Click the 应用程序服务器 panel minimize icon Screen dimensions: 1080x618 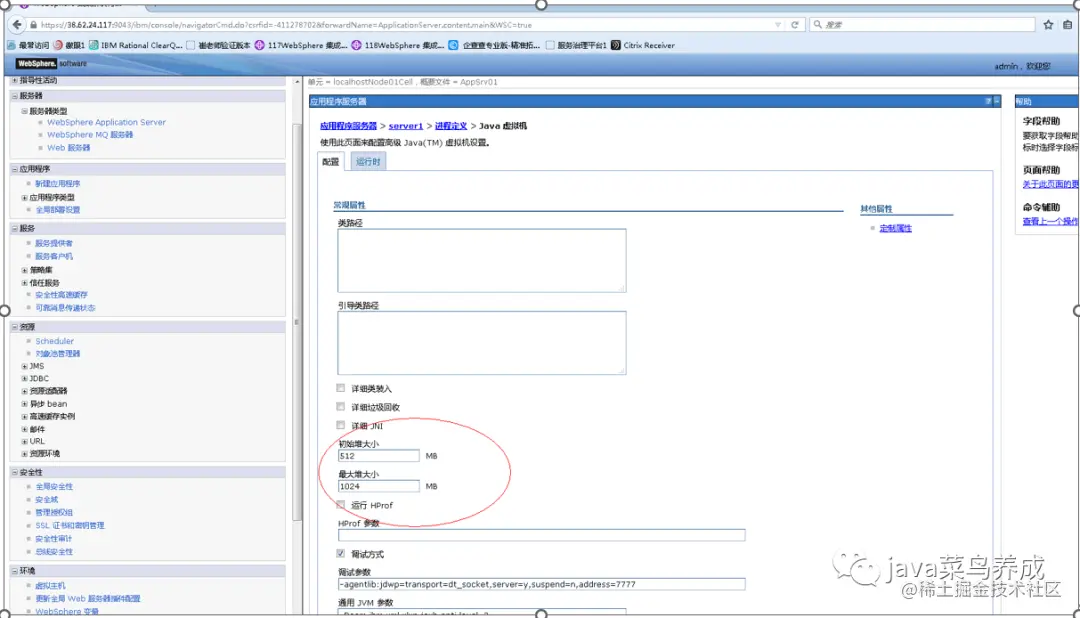[x=997, y=101]
